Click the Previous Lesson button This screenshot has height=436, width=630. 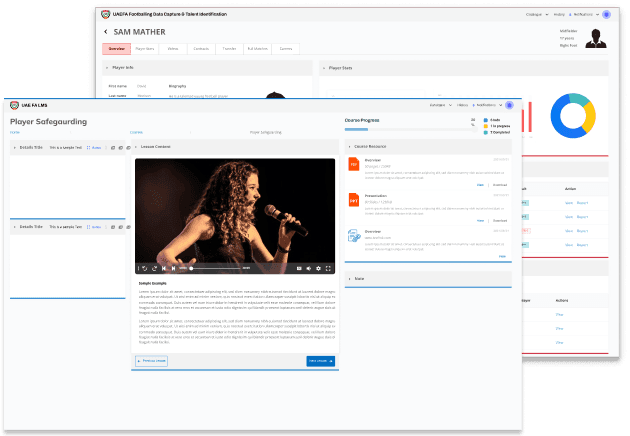[152, 360]
